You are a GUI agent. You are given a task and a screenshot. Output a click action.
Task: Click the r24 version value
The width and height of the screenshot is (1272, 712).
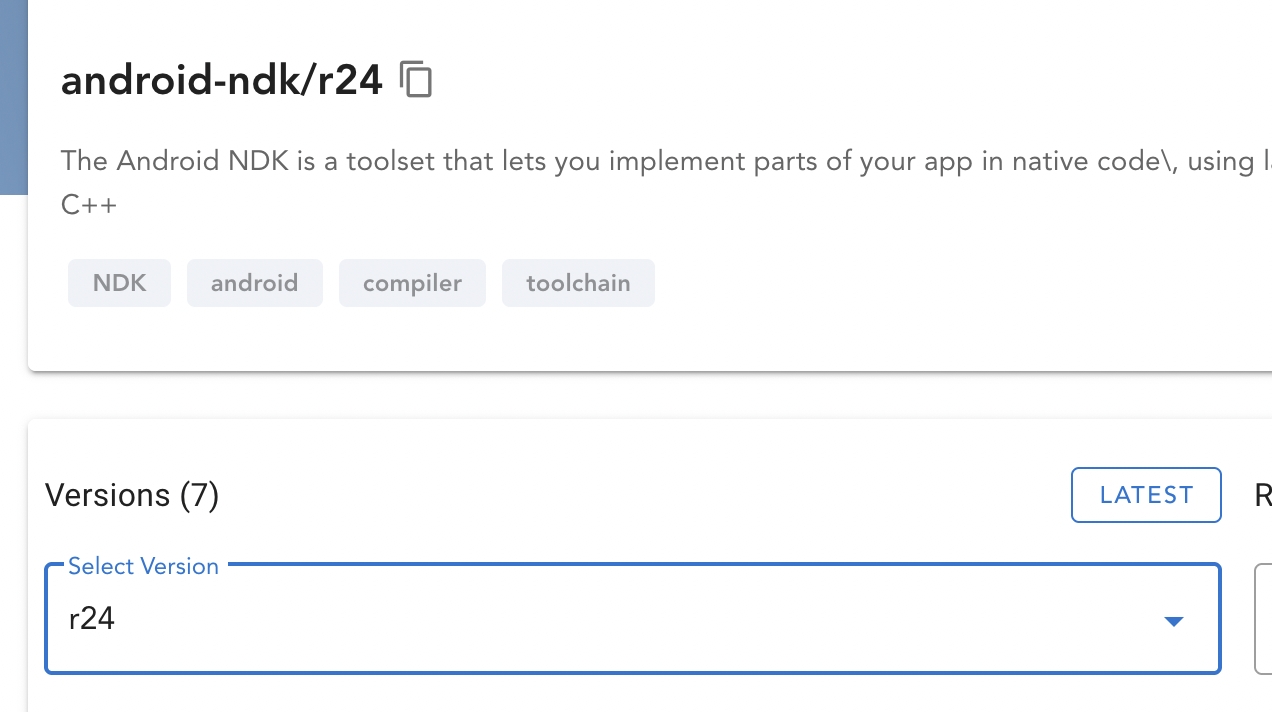(x=91, y=618)
